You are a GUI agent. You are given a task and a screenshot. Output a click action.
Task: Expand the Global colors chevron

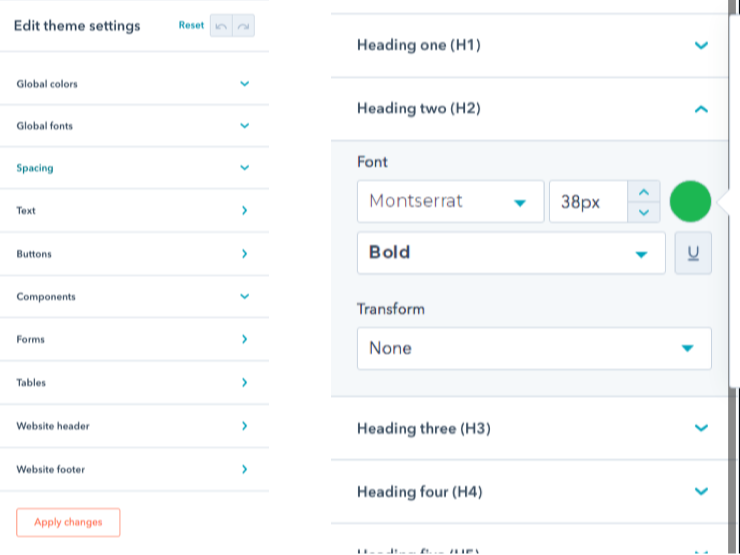coord(244,84)
